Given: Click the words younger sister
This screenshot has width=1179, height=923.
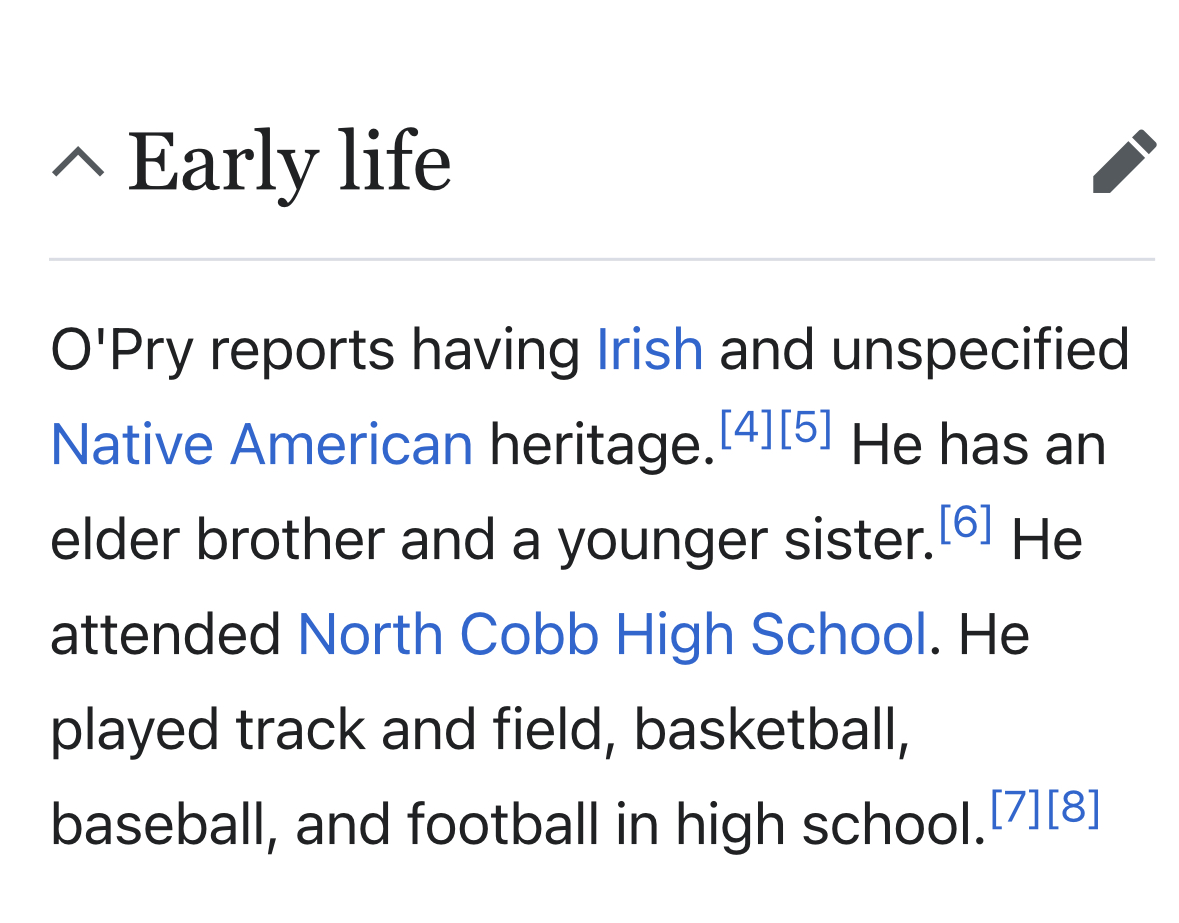Looking at the screenshot, I should pyautogui.click(x=744, y=540).
